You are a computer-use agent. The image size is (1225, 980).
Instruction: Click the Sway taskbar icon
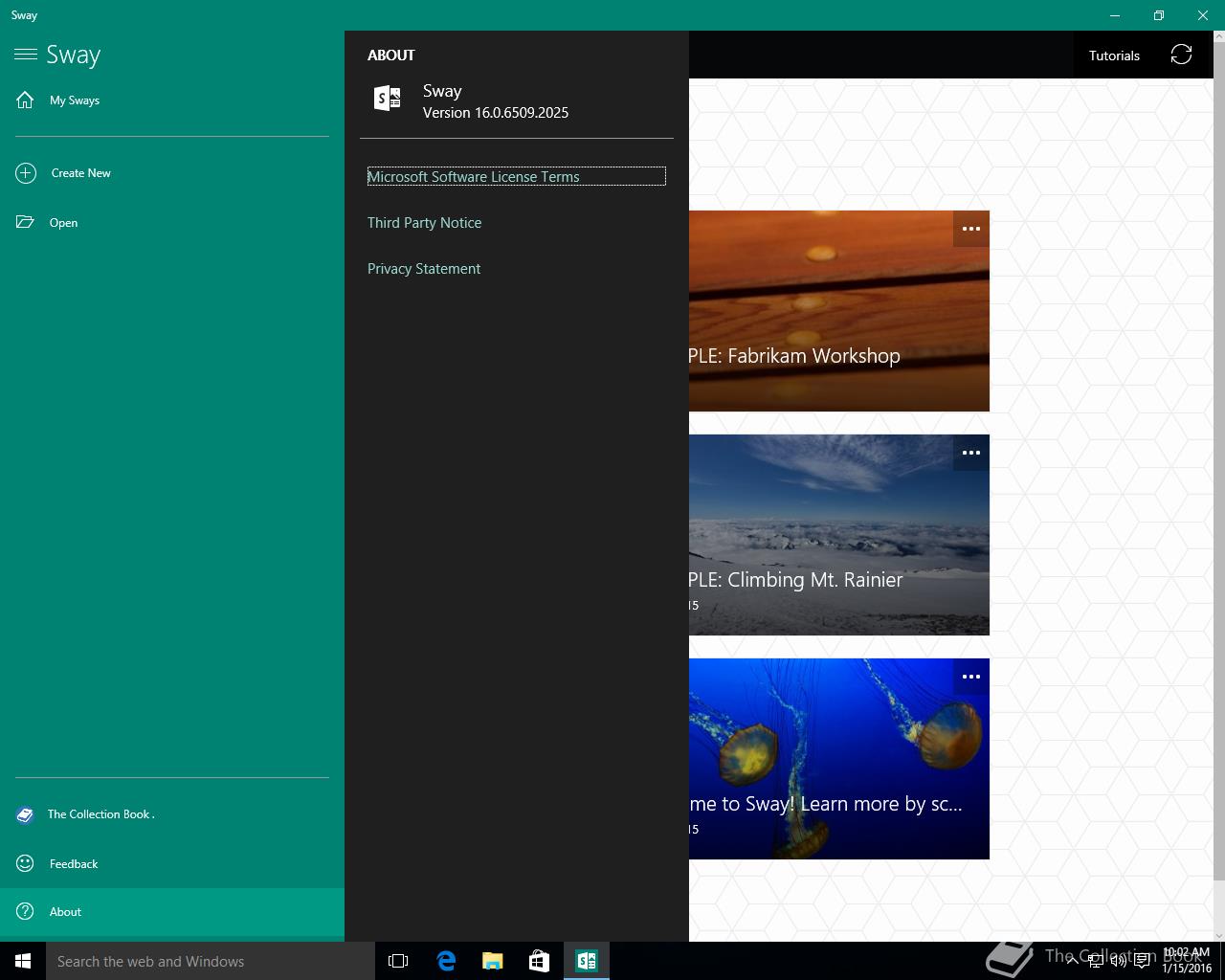(587, 961)
